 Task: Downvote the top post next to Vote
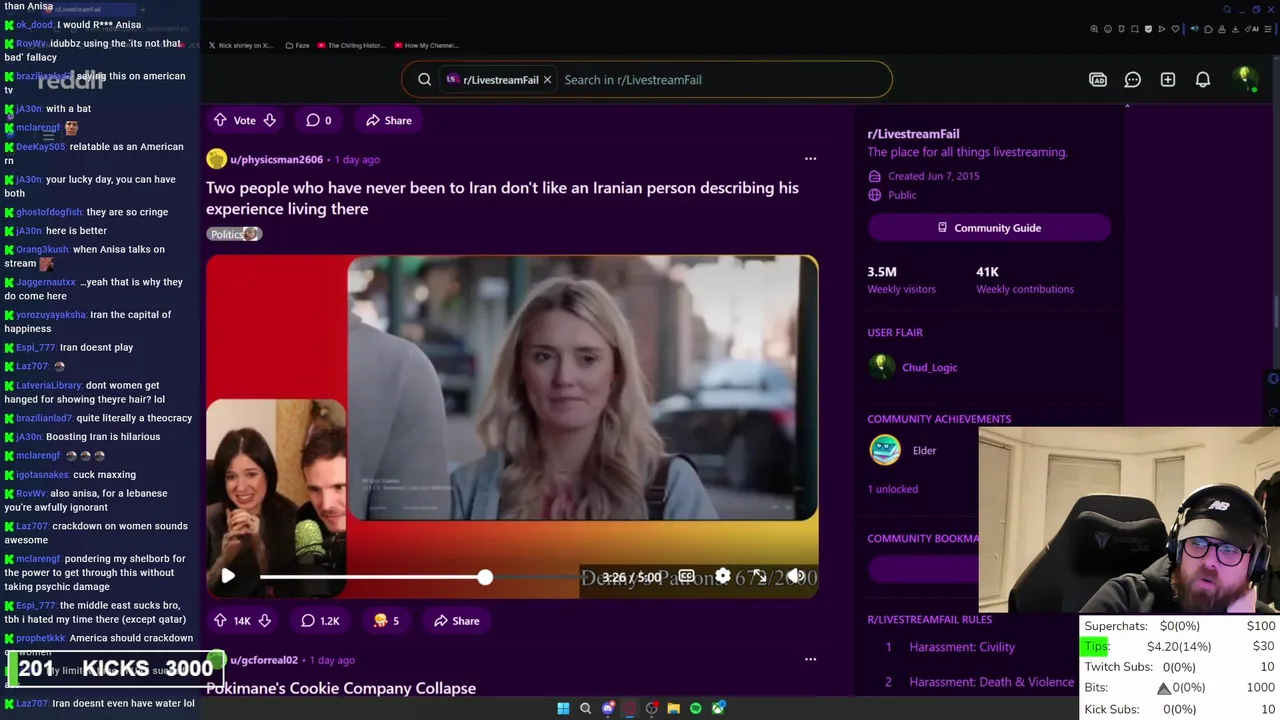pos(270,120)
